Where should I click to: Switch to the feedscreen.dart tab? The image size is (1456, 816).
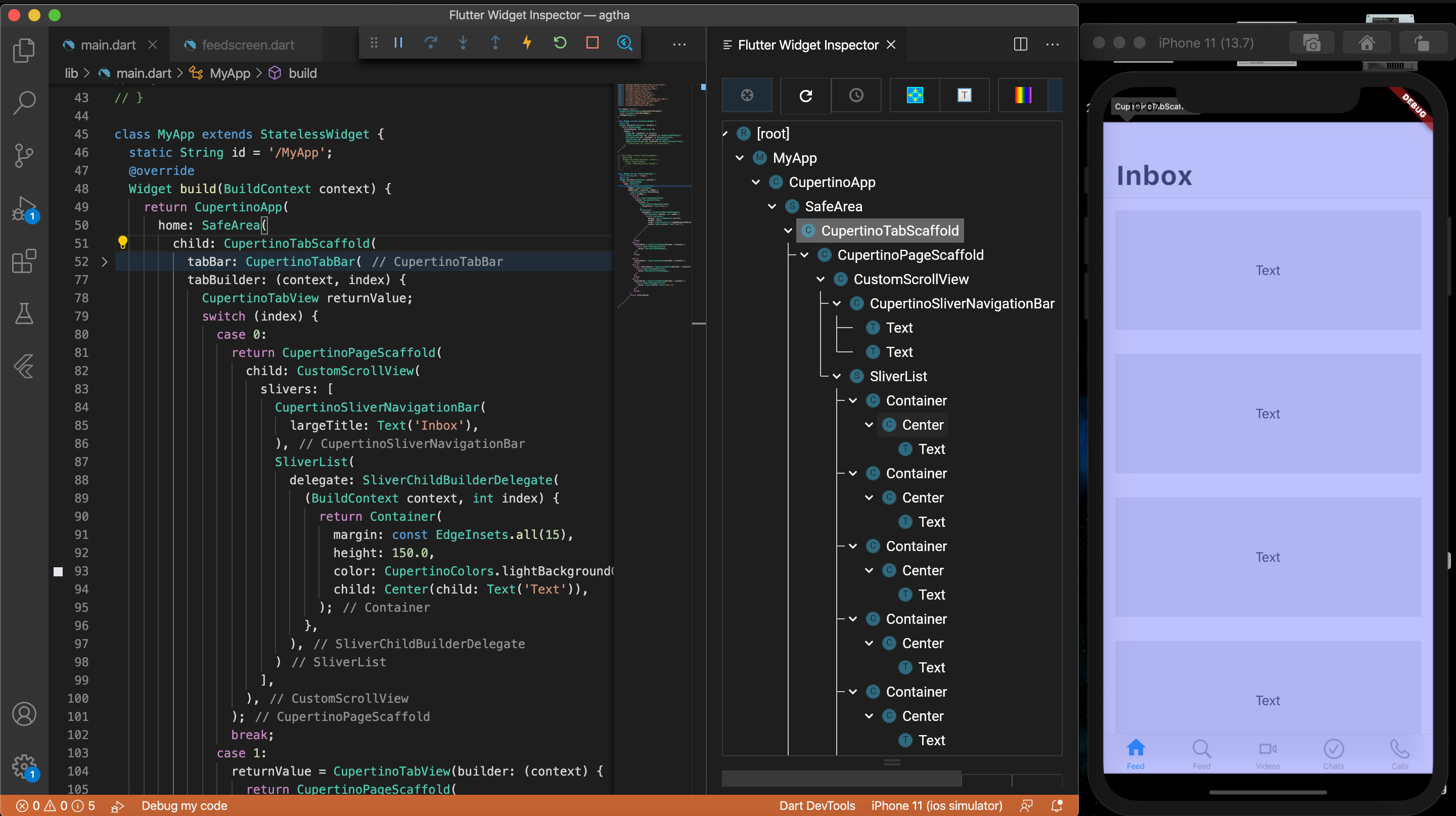tap(248, 44)
